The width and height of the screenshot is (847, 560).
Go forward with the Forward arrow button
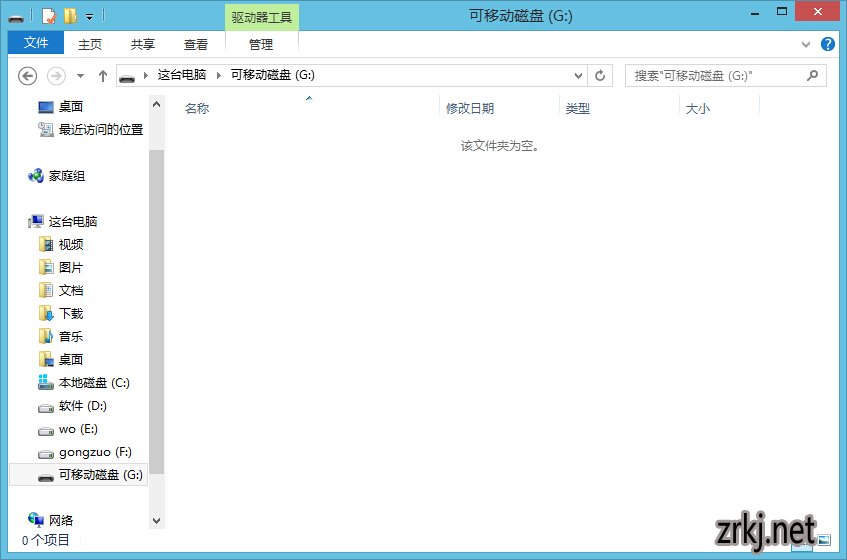tap(56, 76)
